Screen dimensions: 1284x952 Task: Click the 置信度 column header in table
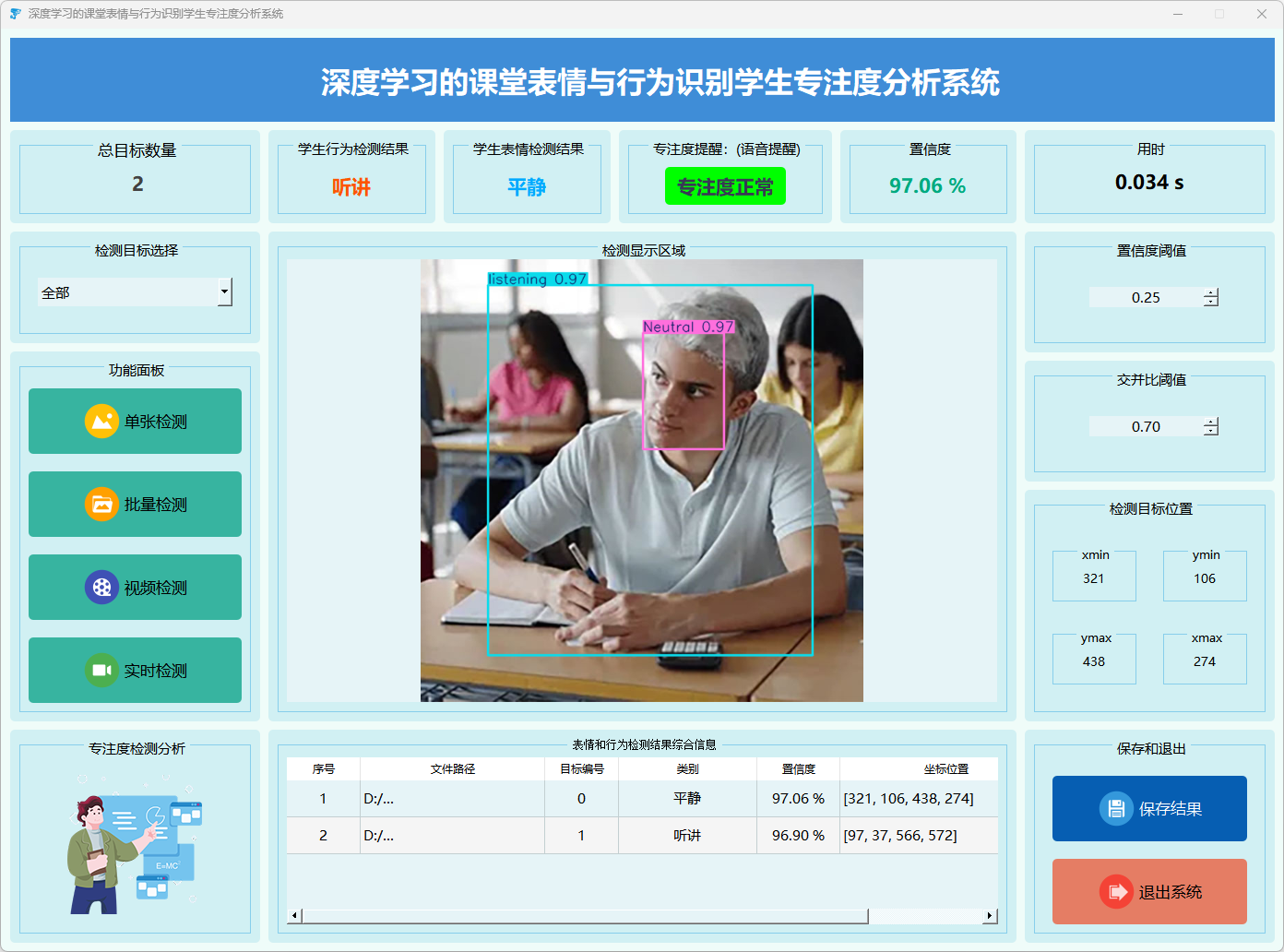click(798, 768)
